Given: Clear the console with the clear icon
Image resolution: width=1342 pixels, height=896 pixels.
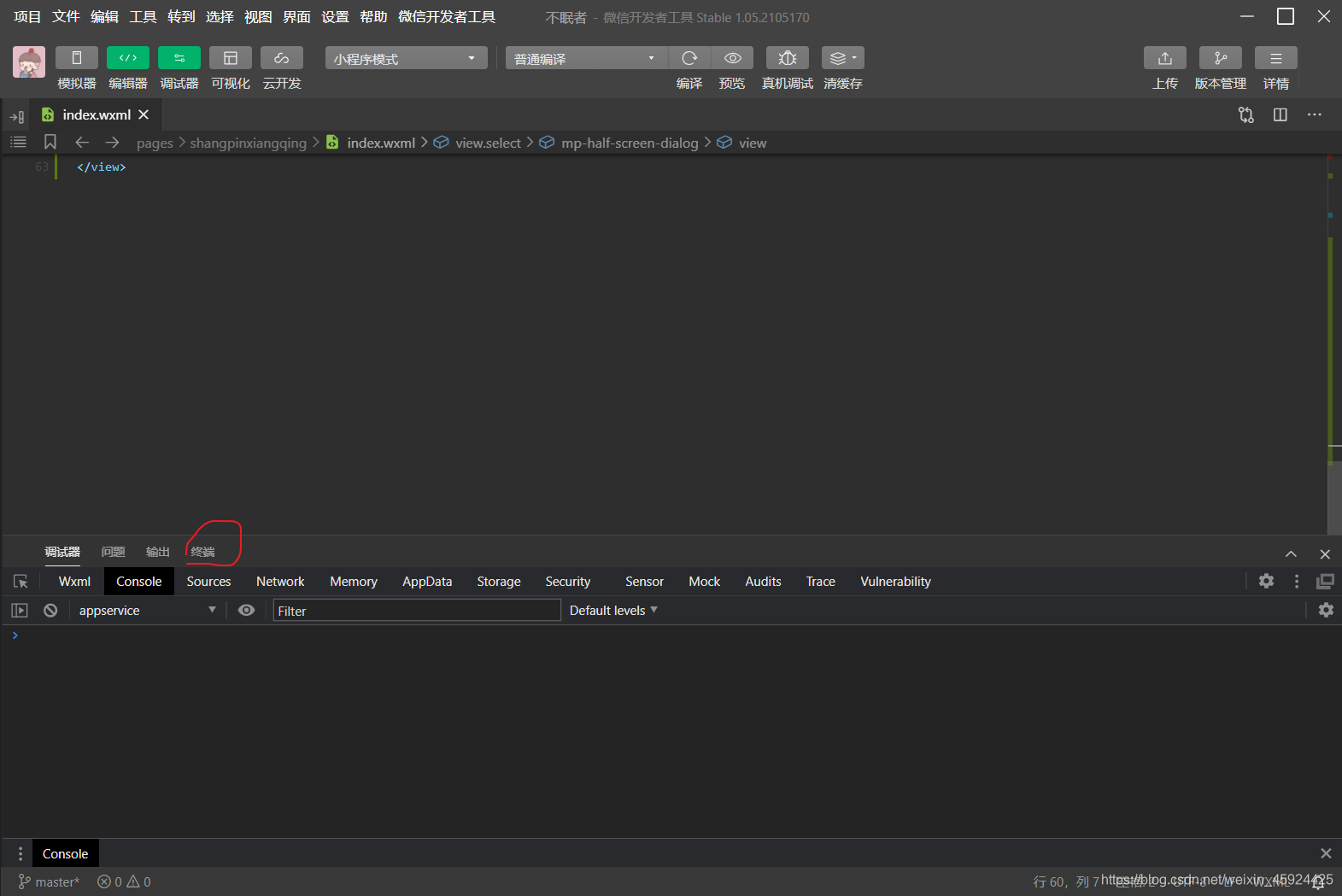Looking at the screenshot, I should [50, 610].
